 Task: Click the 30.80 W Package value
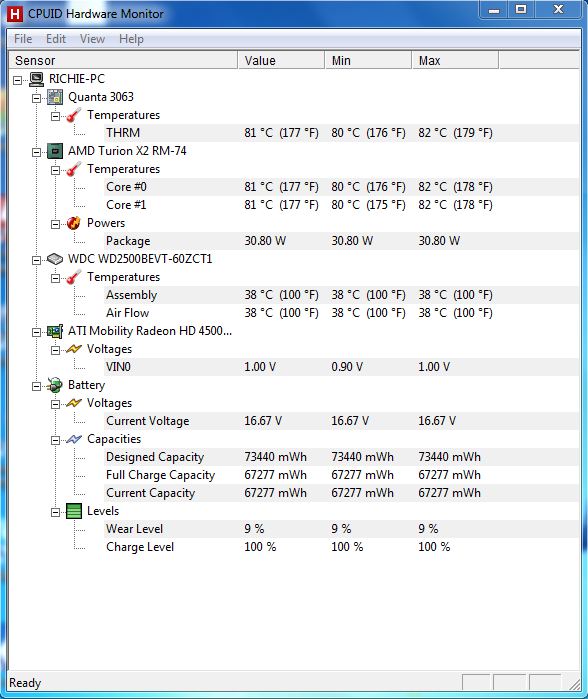[265, 241]
